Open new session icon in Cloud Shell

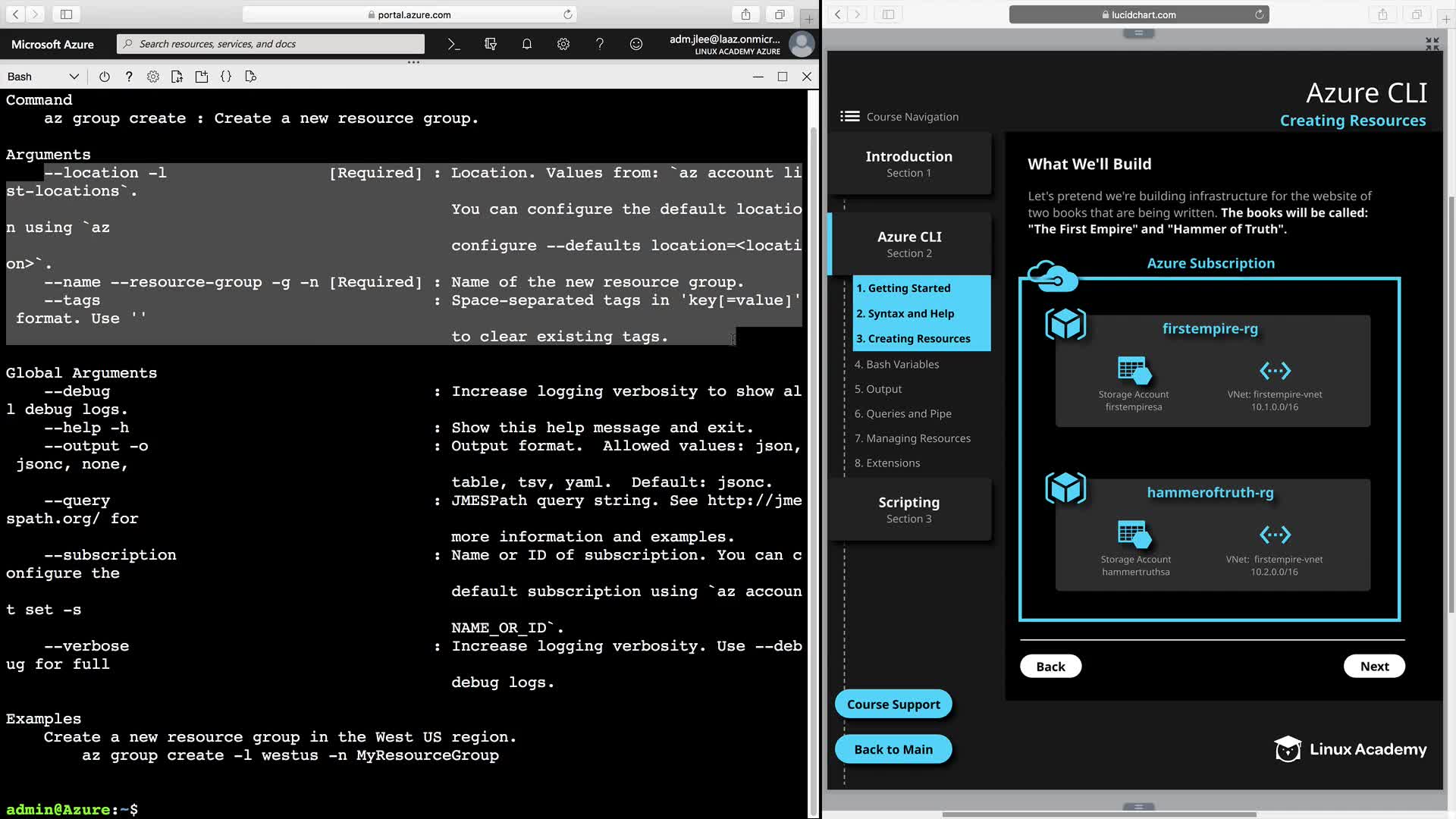click(202, 77)
